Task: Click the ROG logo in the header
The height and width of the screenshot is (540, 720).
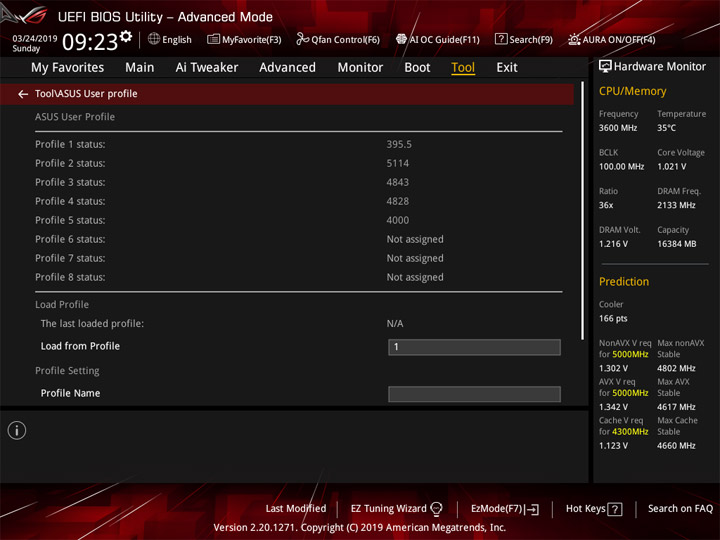Action: pyautogui.click(x=24, y=14)
